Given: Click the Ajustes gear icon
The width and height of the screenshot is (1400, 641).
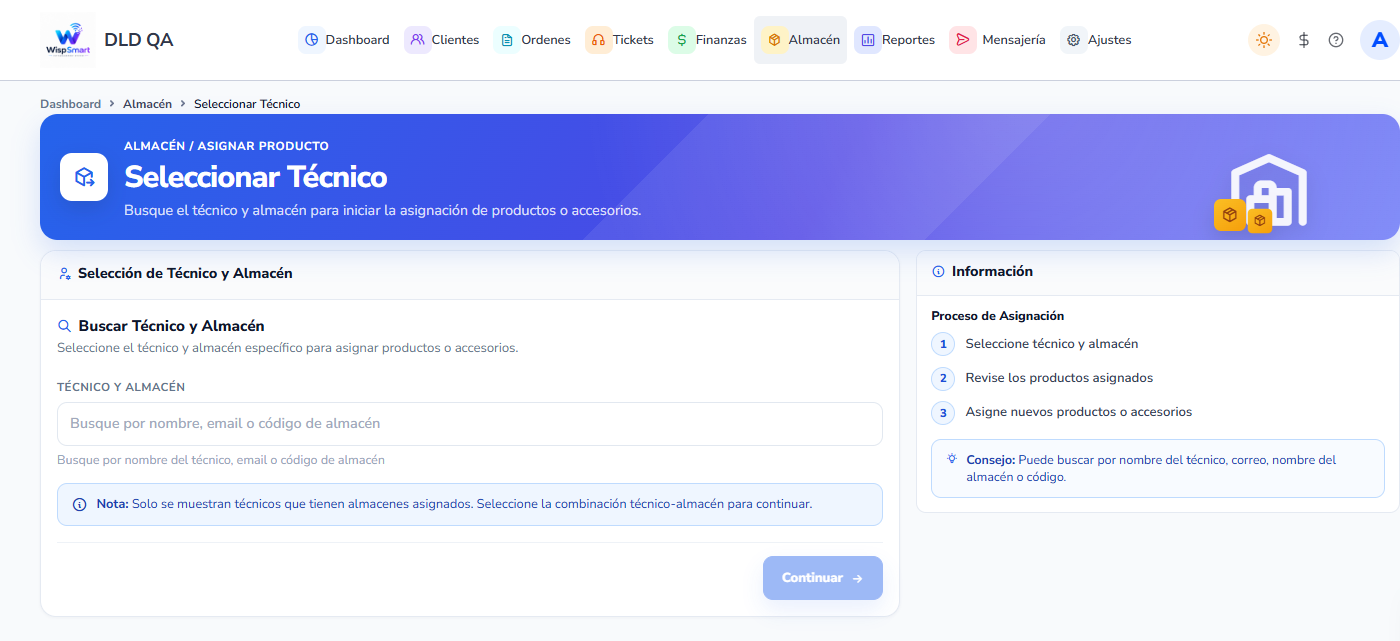Looking at the screenshot, I should (x=1074, y=40).
